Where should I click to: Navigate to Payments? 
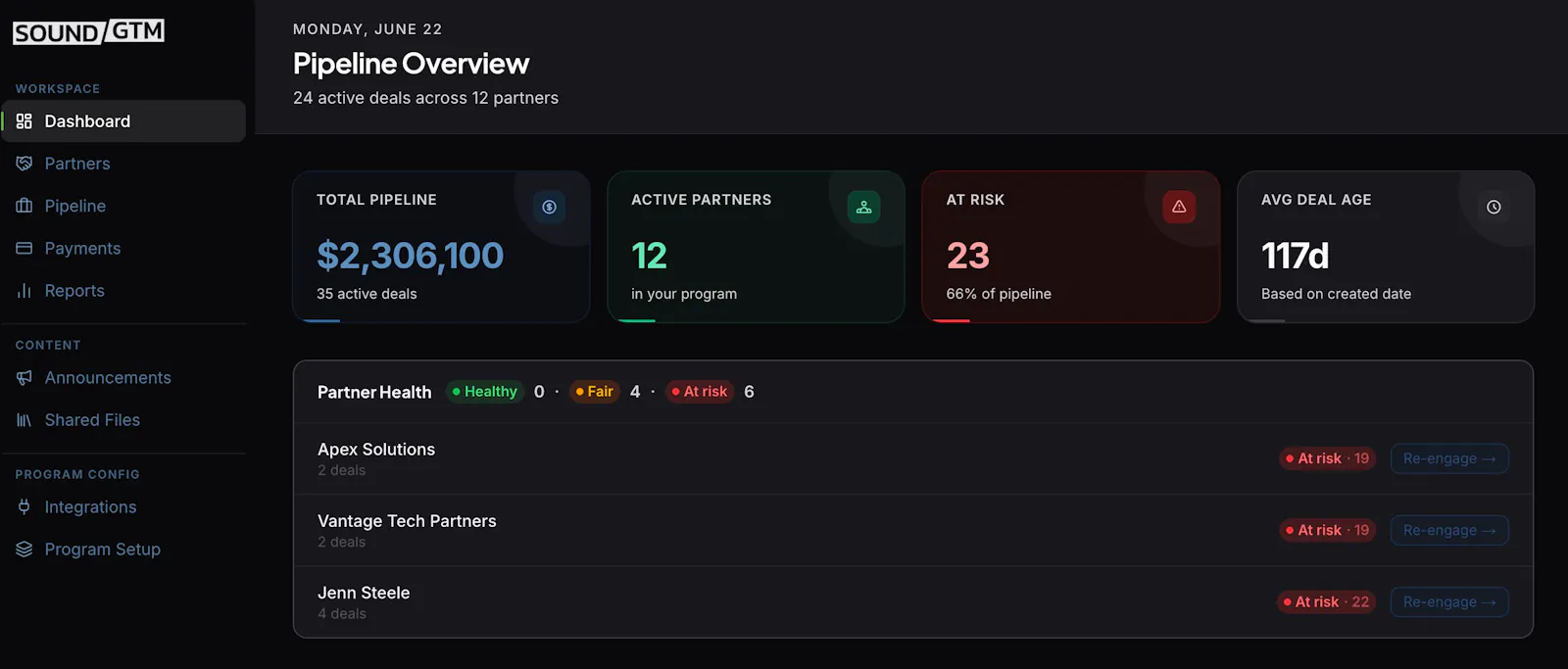123,248
